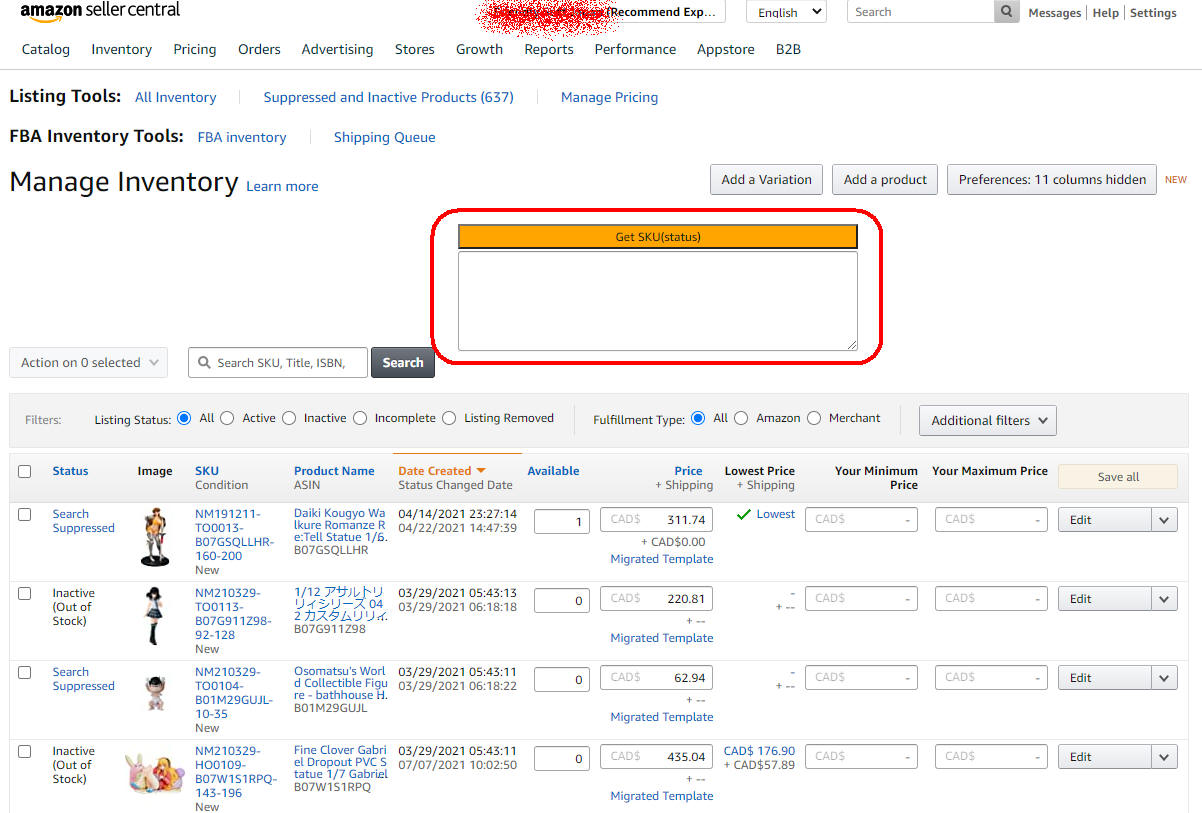1202x813 pixels.
Task: Click the Amazon Seller Central logo
Action: [x=100, y=12]
